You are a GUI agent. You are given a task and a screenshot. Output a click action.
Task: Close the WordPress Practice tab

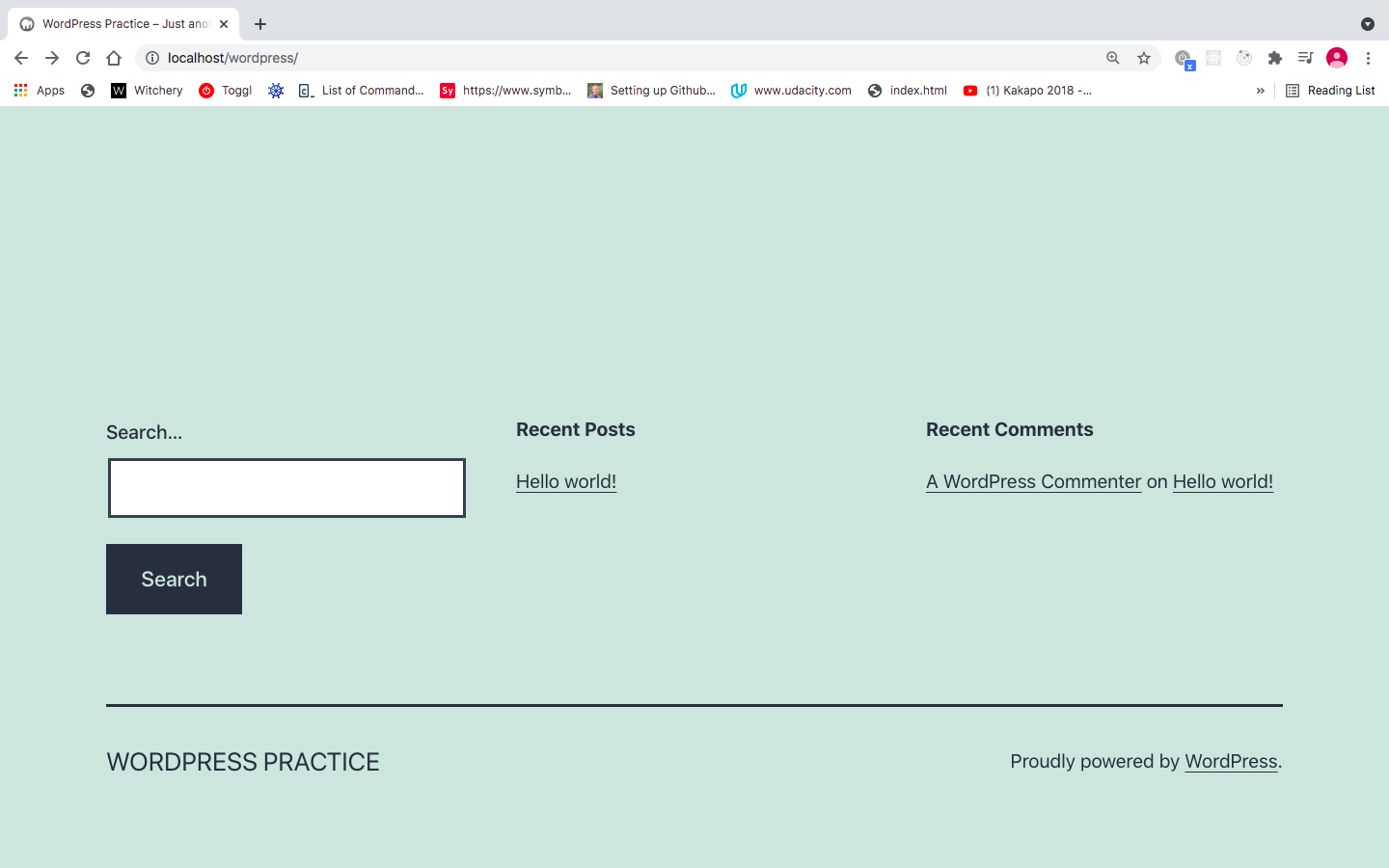[x=224, y=24]
